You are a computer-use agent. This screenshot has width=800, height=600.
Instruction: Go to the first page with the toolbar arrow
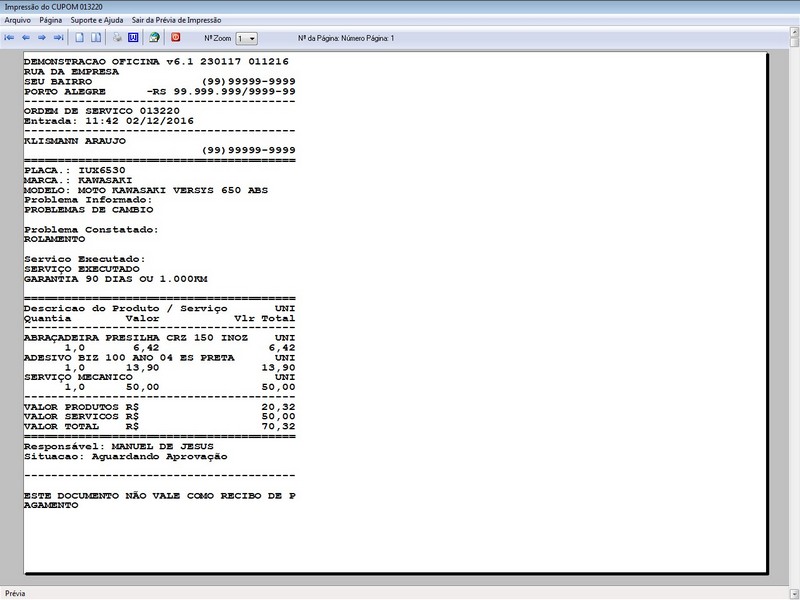point(9,38)
